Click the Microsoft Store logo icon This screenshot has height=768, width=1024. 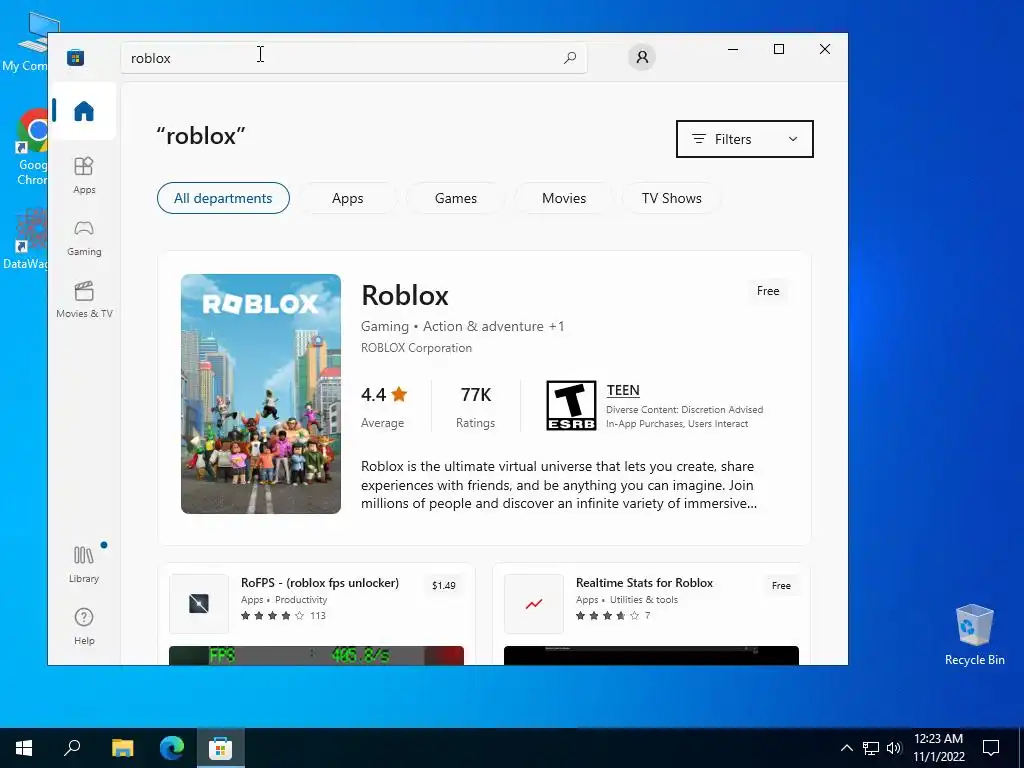(x=76, y=57)
